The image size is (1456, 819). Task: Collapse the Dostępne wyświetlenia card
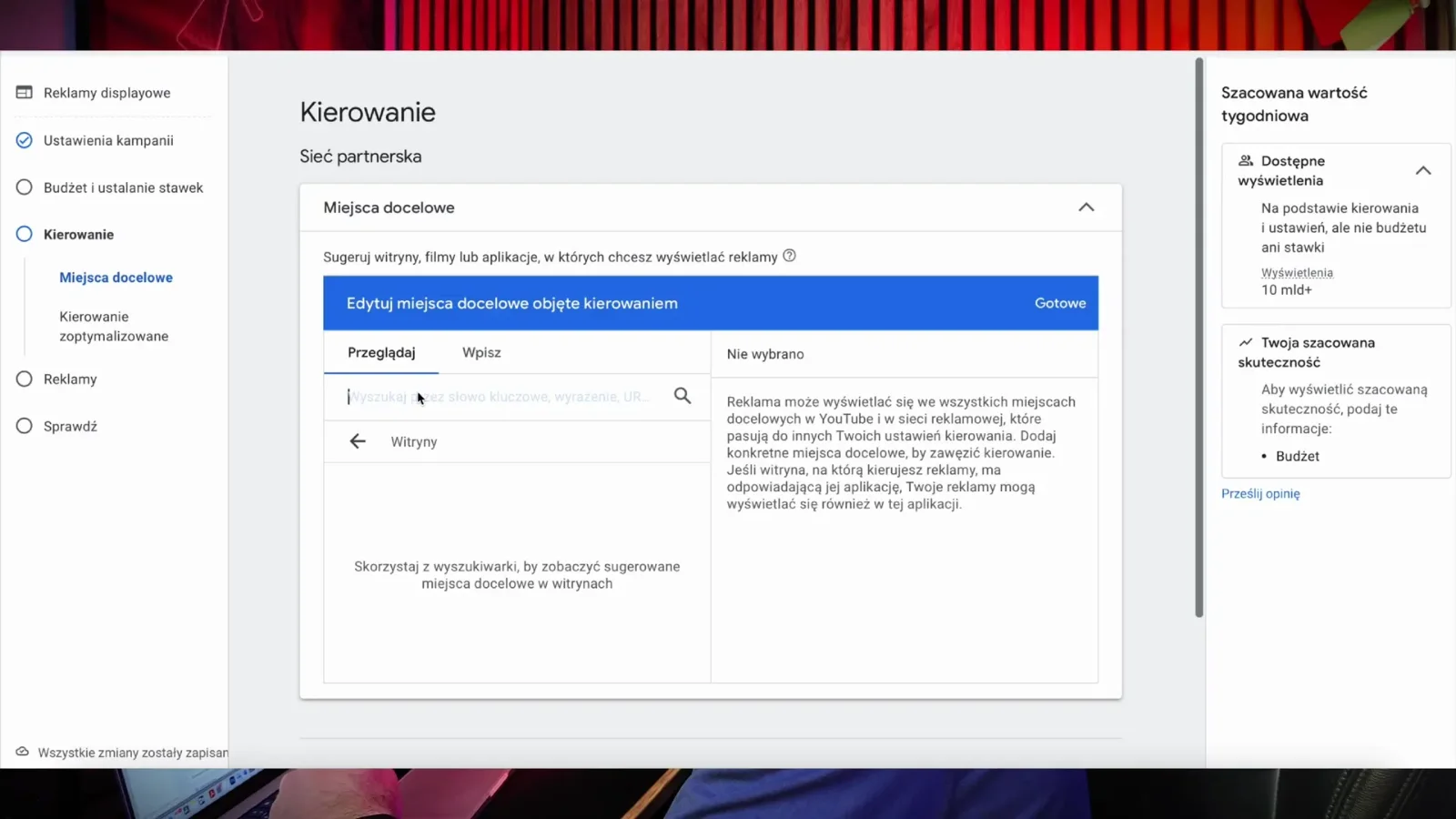point(1423,170)
